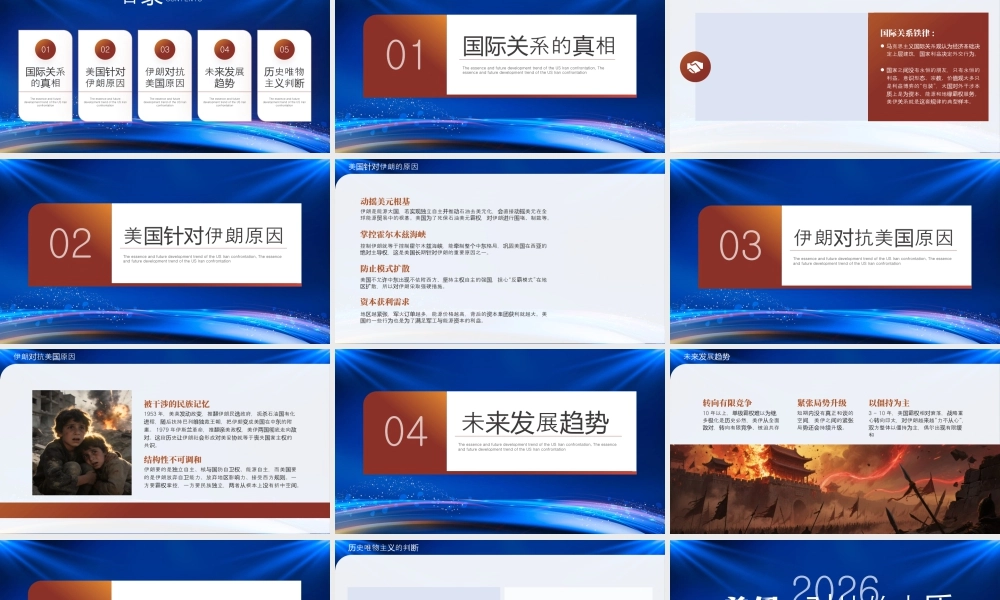Click the 掌控霍尔木兹海峡 heading
1000x600 pixels.
coord(393,235)
